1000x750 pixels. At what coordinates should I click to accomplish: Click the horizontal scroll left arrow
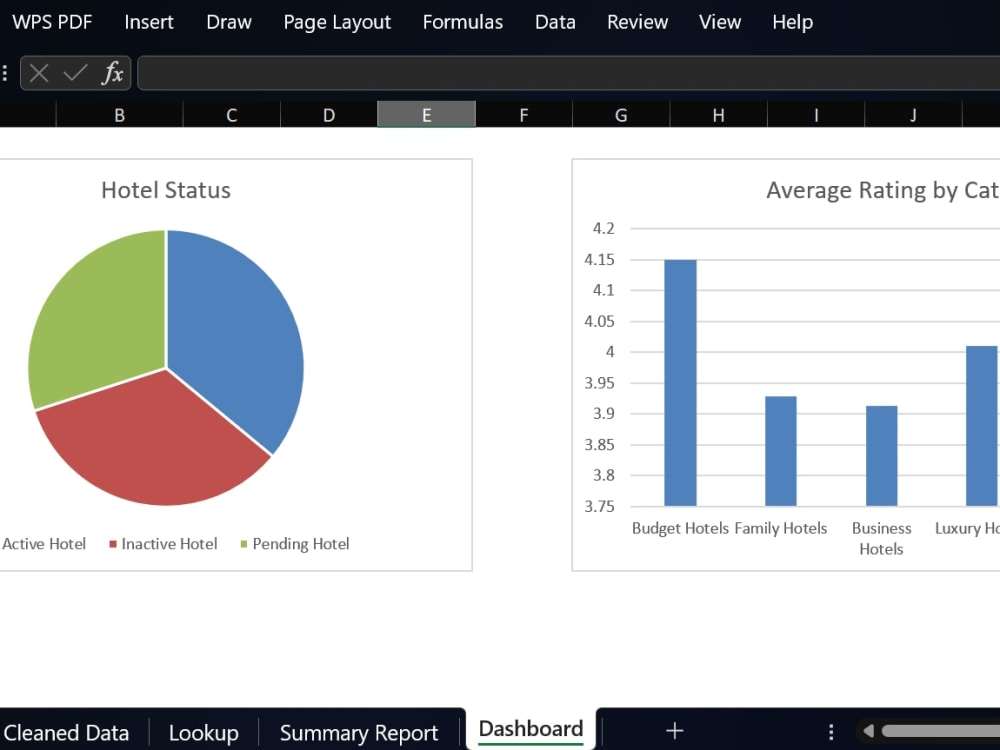[869, 731]
